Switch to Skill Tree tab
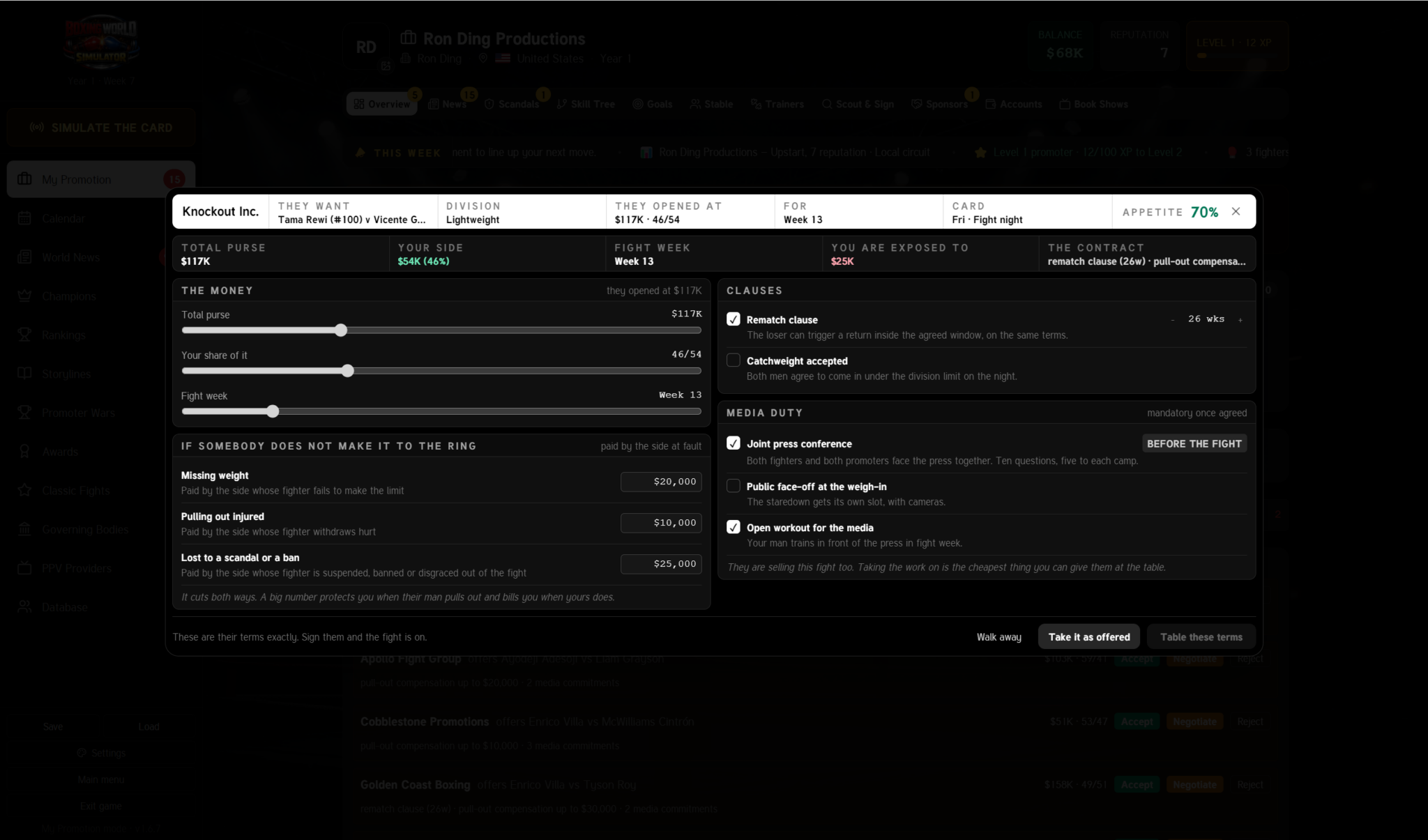Screen dimensions: 1428x840 coord(586,104)
